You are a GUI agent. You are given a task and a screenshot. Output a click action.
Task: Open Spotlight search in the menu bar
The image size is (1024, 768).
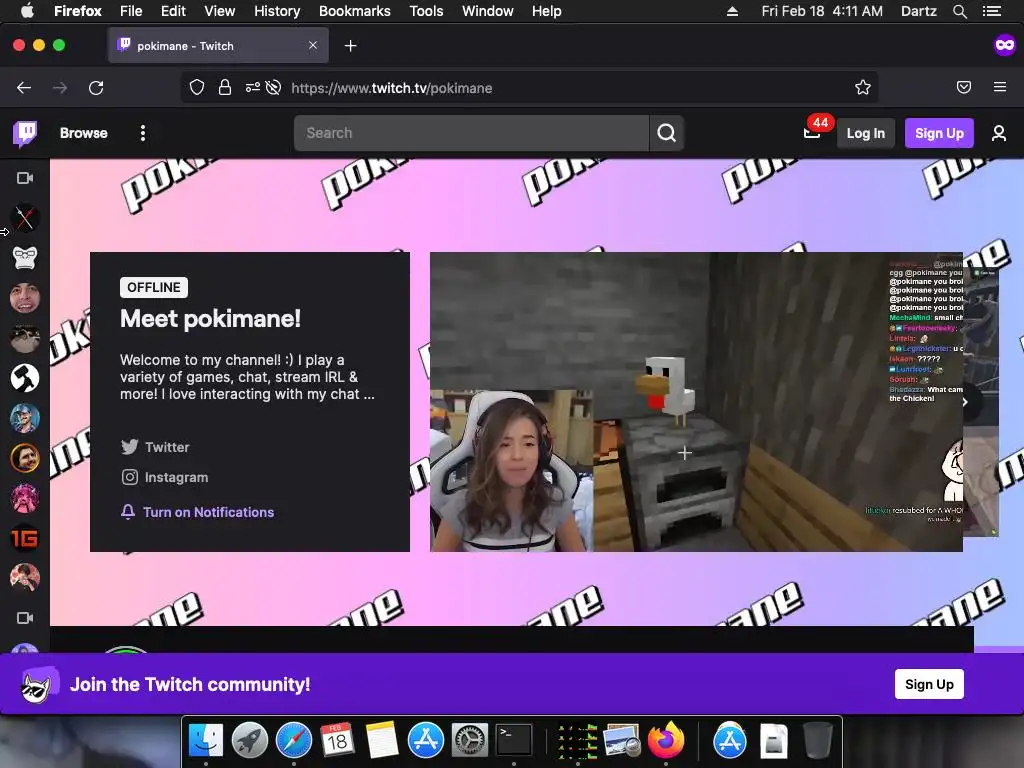[x=960, y=11]
